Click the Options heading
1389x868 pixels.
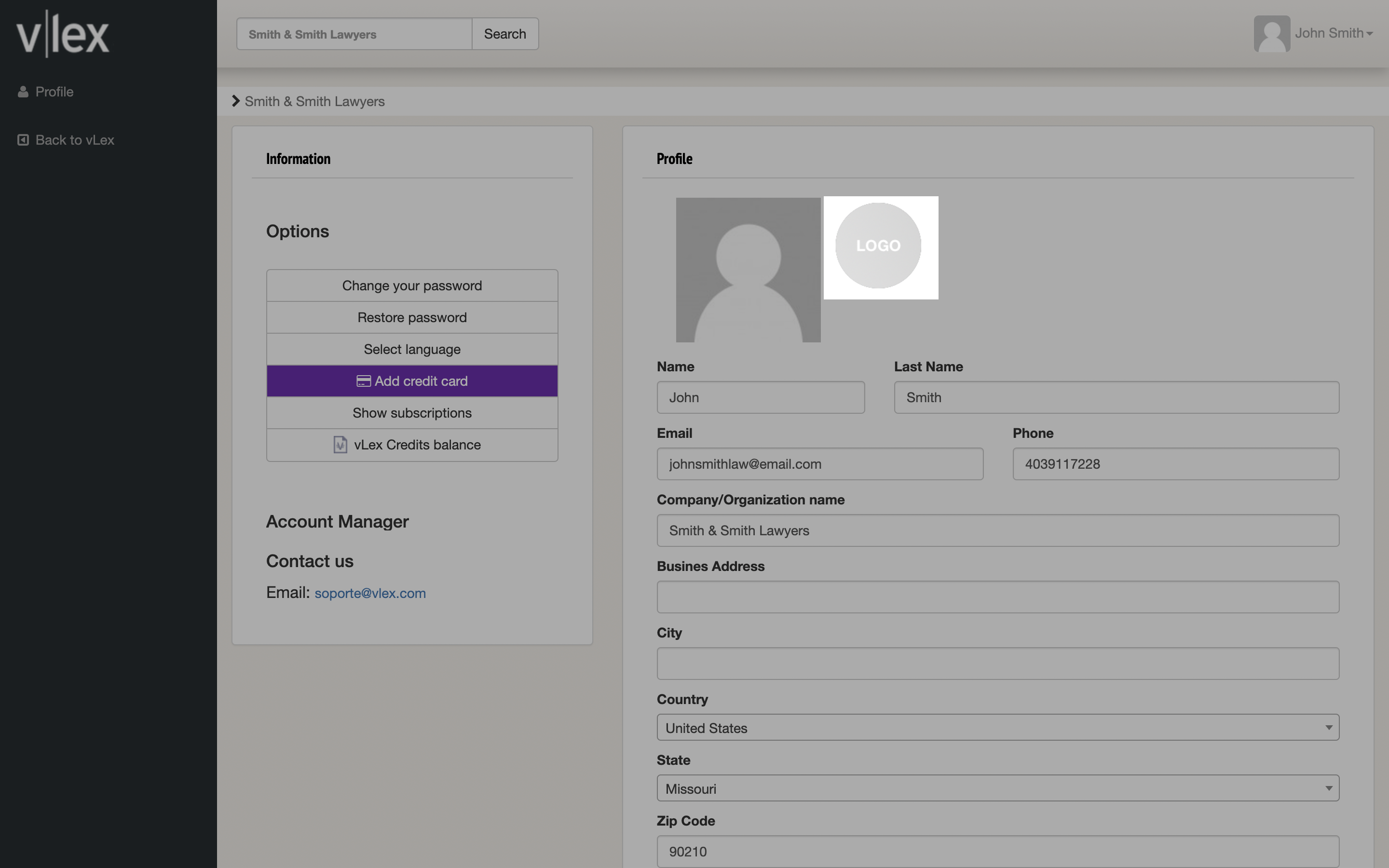coord(297,231)
